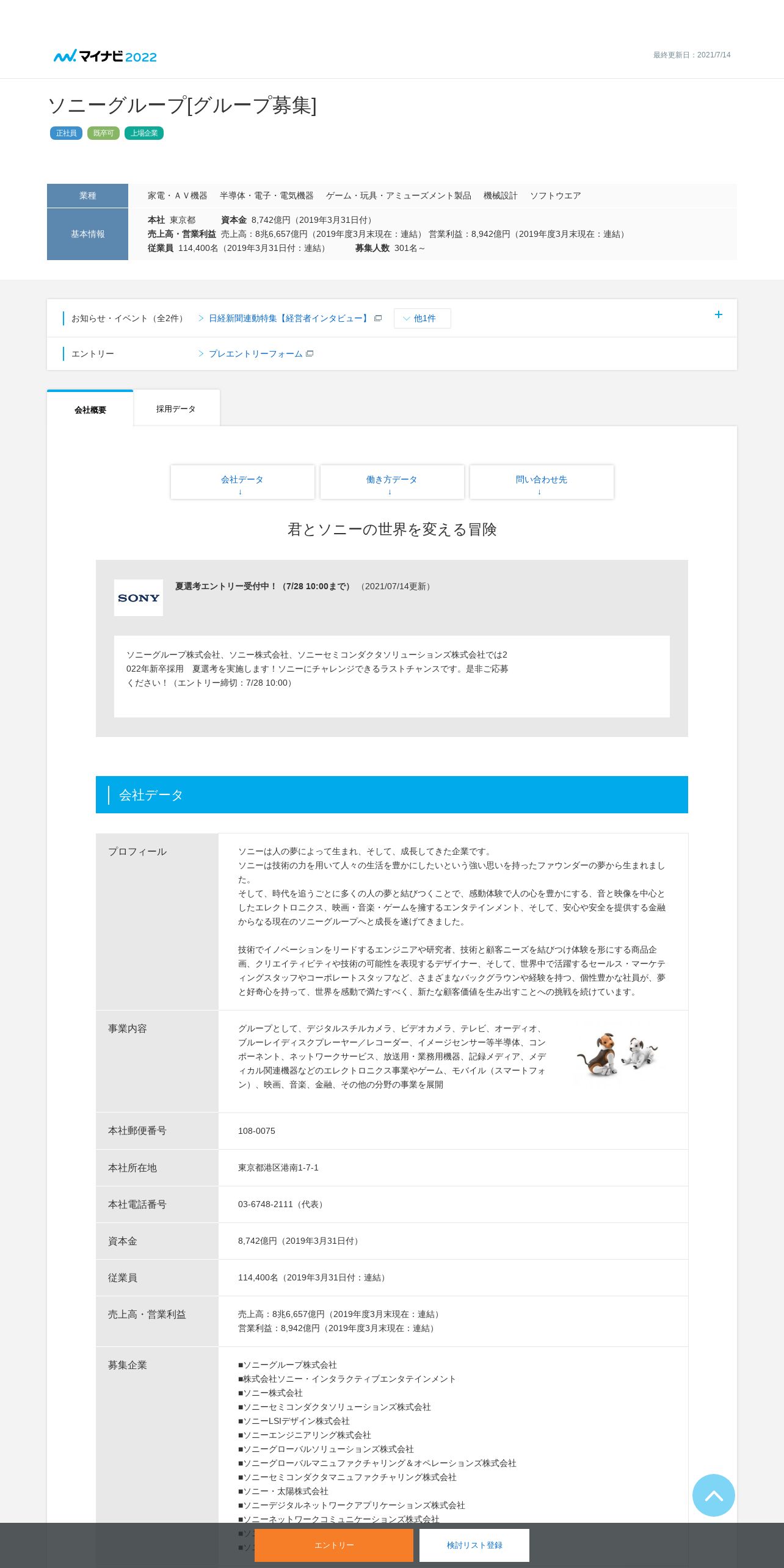This screenshot has height=1568, width=784.
Task: Click the 業種 header cell
Action: 87,195
